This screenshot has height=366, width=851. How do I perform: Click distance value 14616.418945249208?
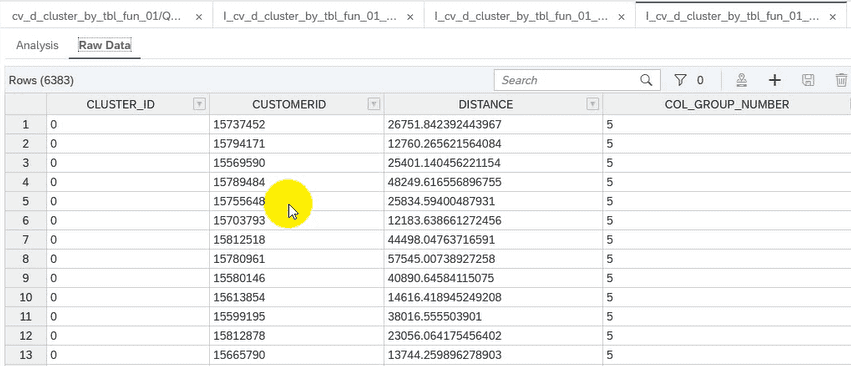(444, 297)
